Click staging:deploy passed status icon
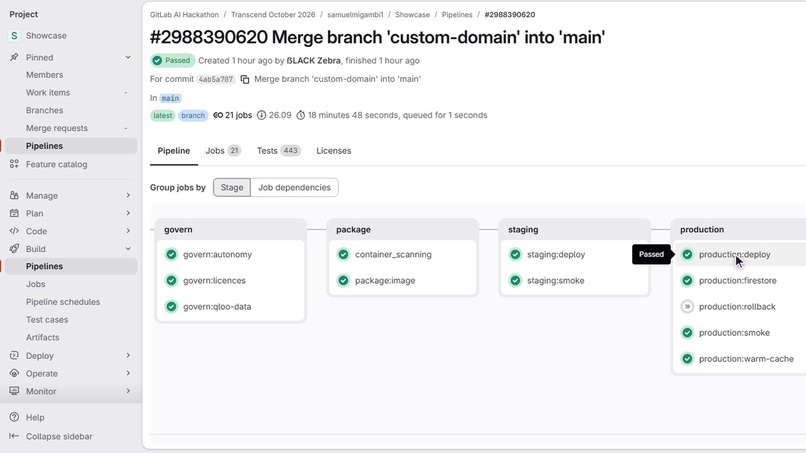Screen dimensions: 806x453 [x=515, y=255]
